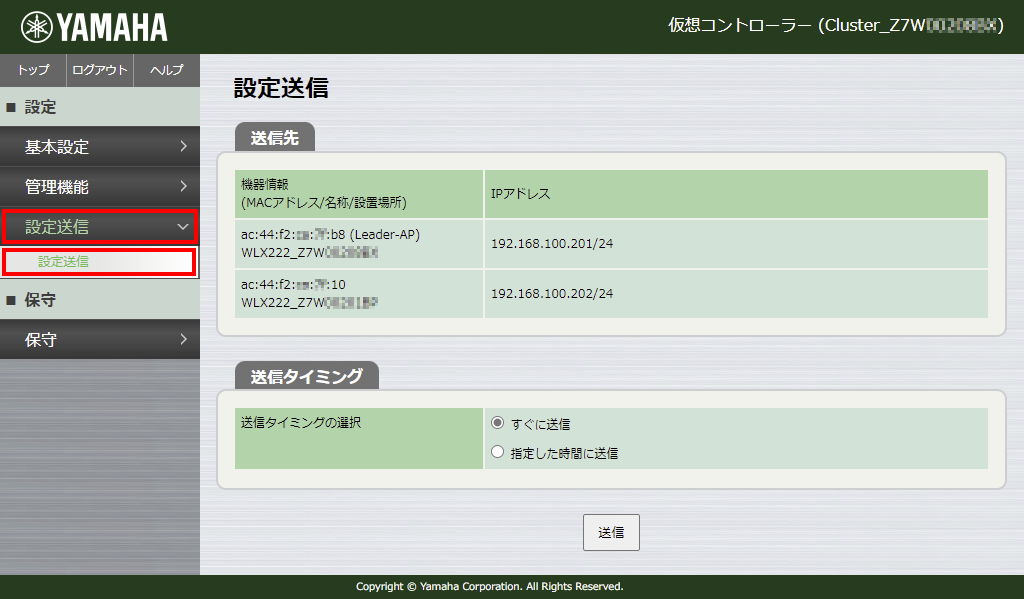Viewport: 1024px width, 599px height.
Task: Select the 指定した時間に送信 radio button
Action: point(497,451)
